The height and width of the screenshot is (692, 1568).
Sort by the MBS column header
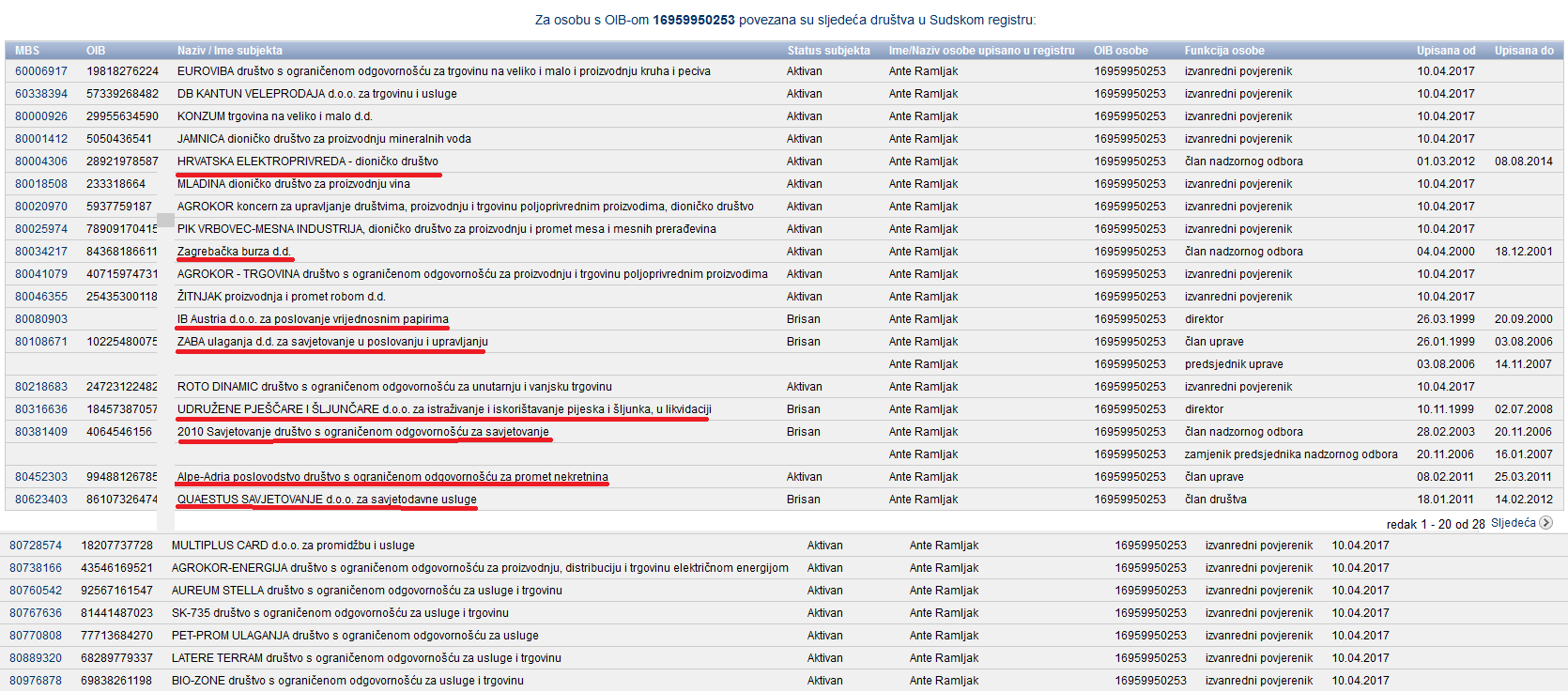[x=27, y=51]
